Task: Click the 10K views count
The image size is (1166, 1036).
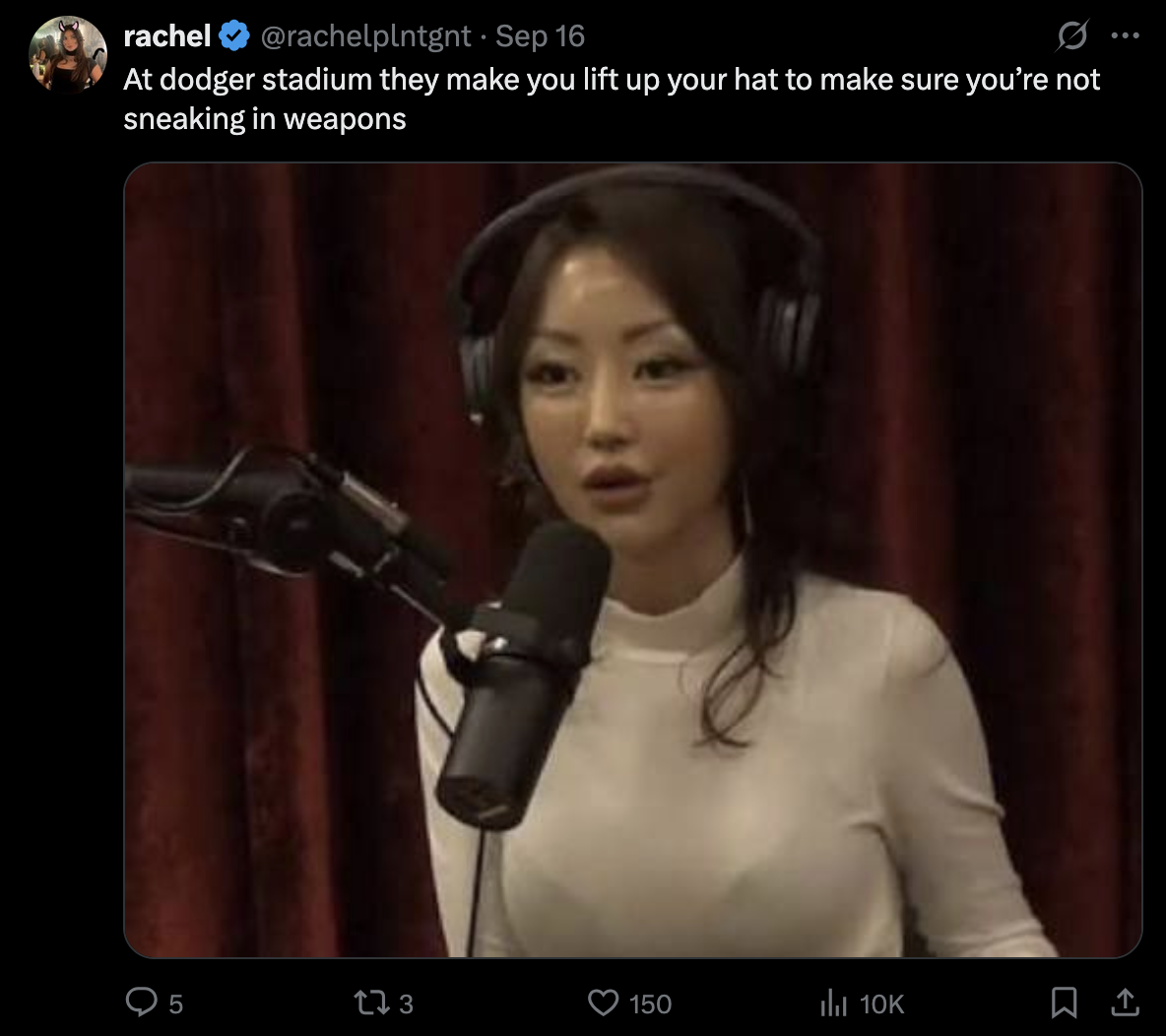Action: (x=881, y=1004)
